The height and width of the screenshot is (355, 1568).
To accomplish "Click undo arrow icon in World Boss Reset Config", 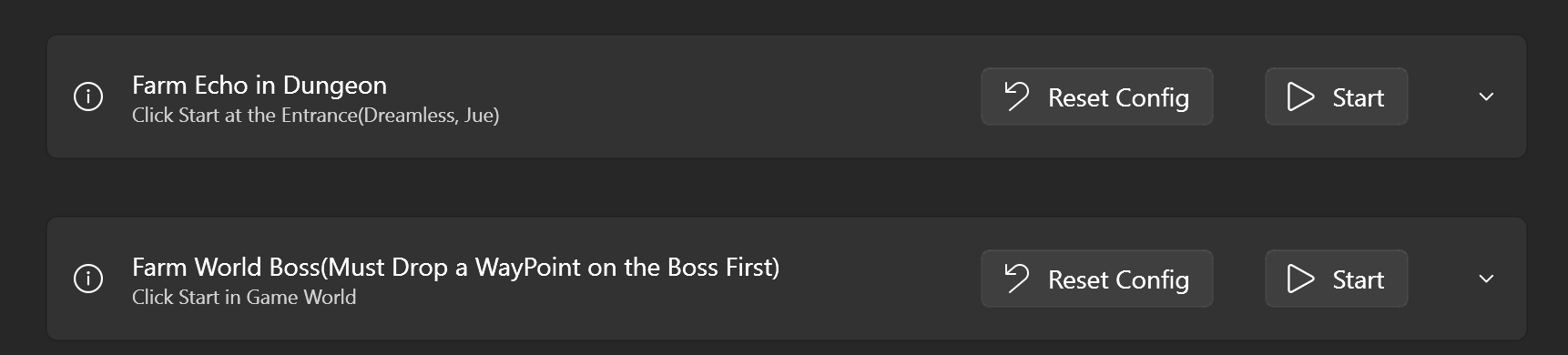I will 1016,279.
